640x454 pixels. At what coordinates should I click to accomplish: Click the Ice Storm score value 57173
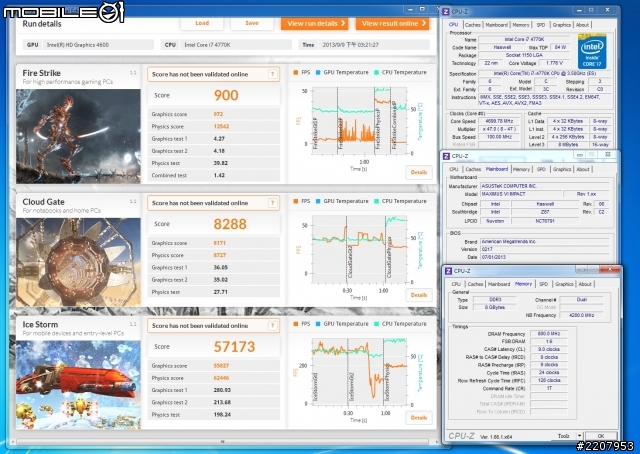click(x=234, y=347)
